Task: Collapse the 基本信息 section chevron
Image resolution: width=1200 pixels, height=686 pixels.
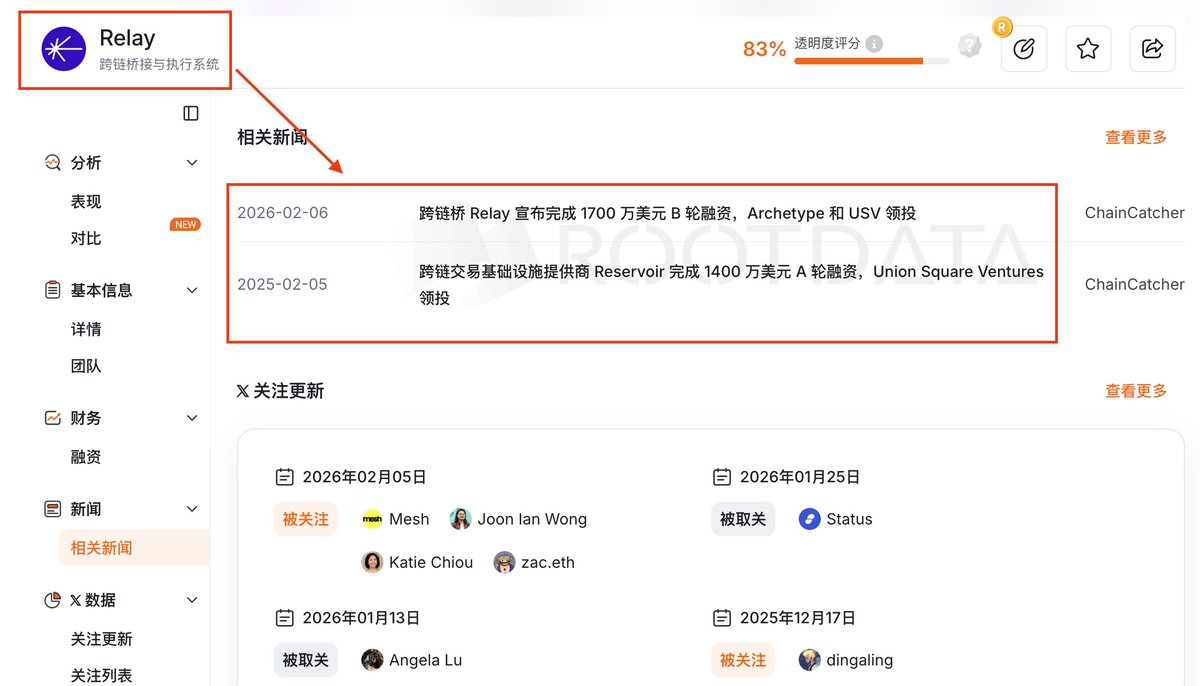Action: pyautogui.click(x=192, y=290)
